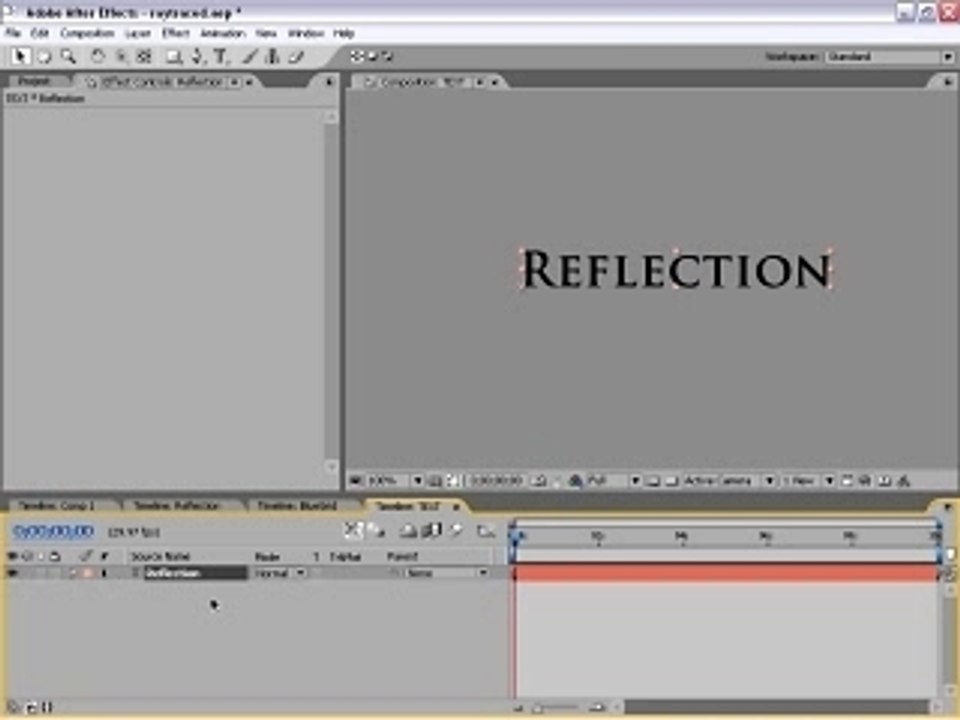This screenshot has width=960, height=720.
Task: Expand the Layer Switches pane icon
Action: click(13, 708)
